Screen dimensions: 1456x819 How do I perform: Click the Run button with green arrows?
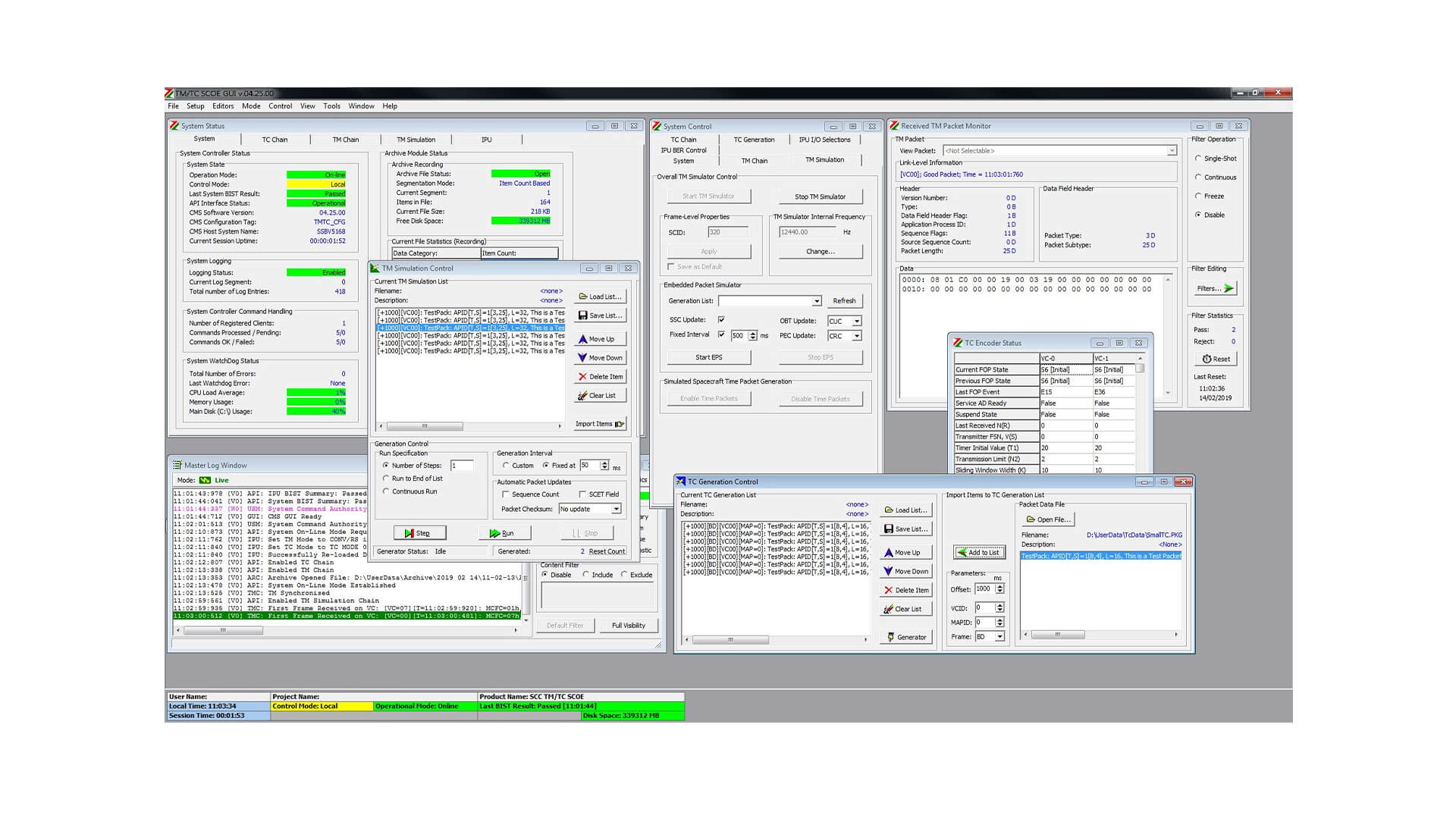click(504, 533)
